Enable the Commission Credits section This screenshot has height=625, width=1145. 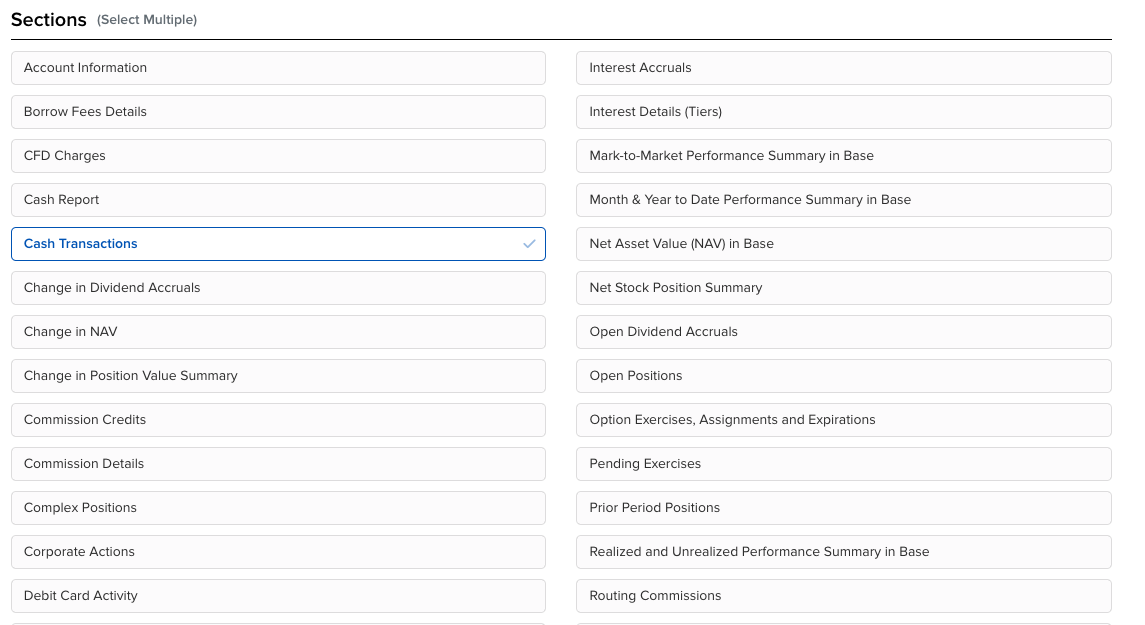pos(278,420)
